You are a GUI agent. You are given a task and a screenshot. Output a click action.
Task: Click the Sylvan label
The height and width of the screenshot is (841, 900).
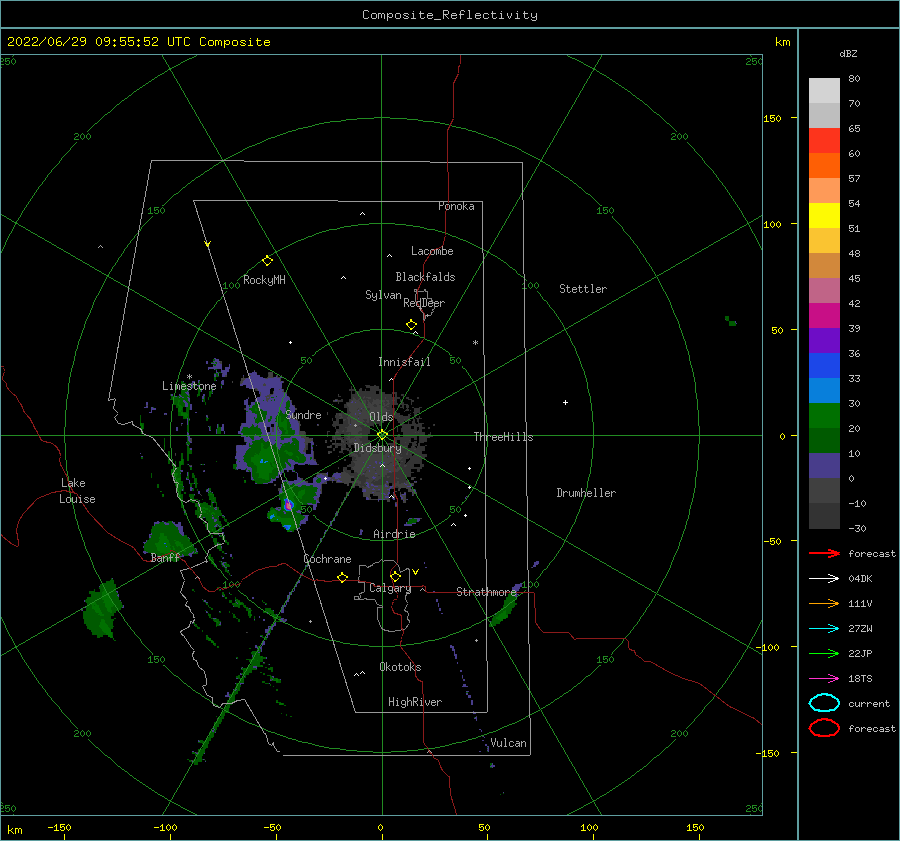point(383,295)
